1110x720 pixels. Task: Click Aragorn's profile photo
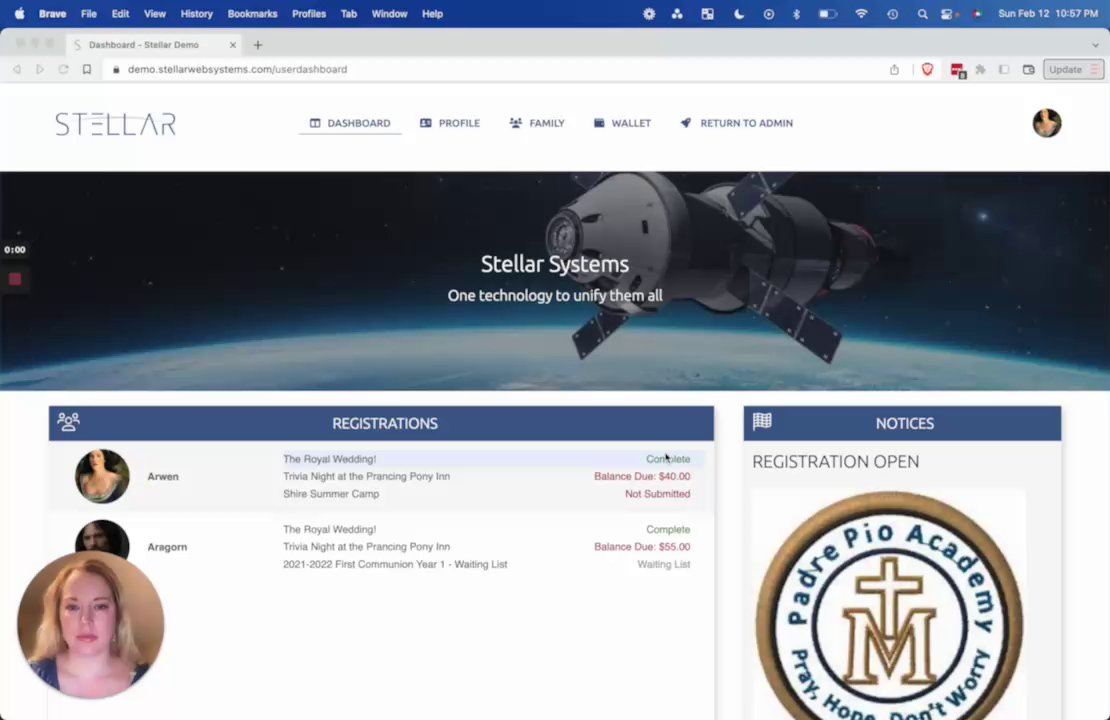tap(102, 539)
